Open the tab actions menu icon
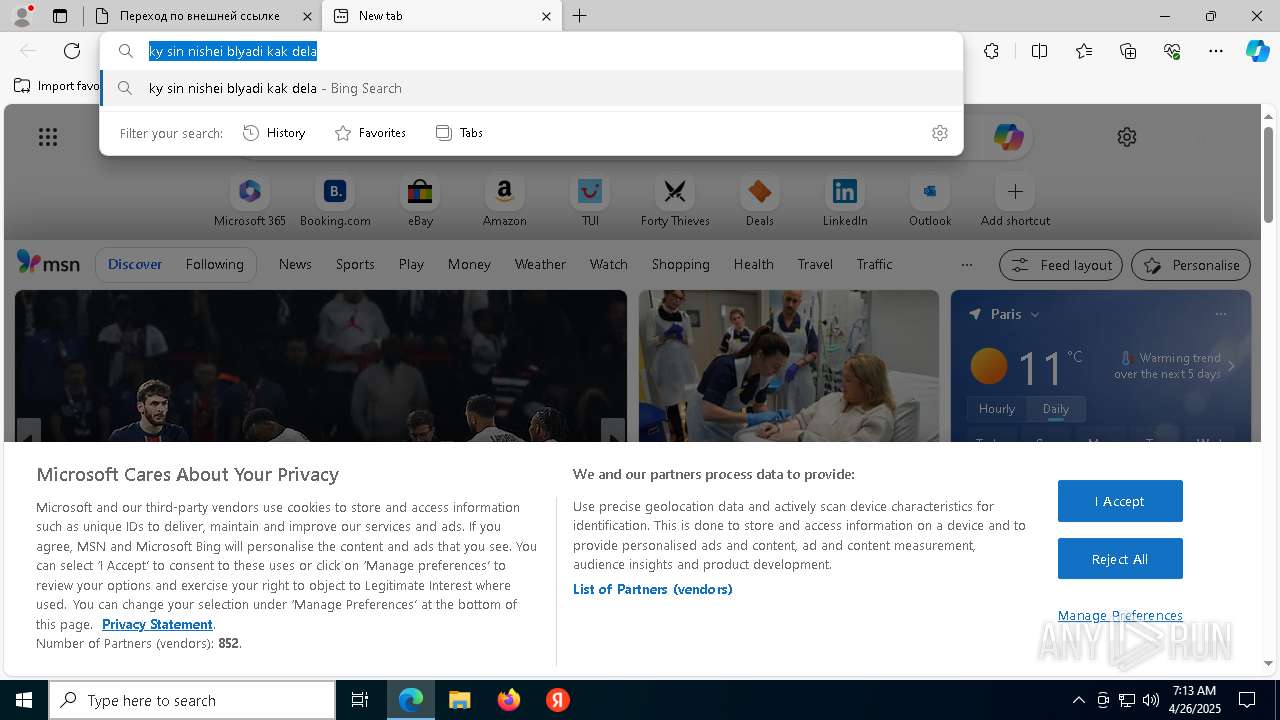 pos(60,16)
